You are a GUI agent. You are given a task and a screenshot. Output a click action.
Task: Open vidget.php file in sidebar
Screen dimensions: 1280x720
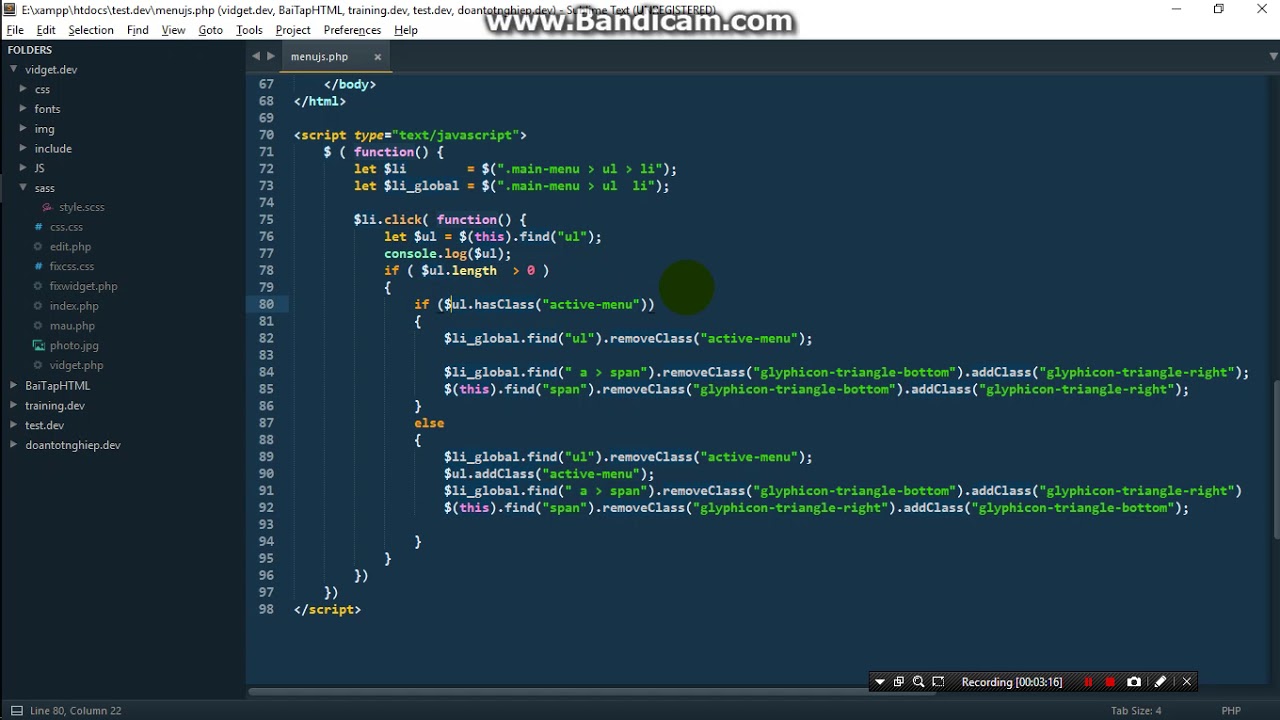coord(76,365)
